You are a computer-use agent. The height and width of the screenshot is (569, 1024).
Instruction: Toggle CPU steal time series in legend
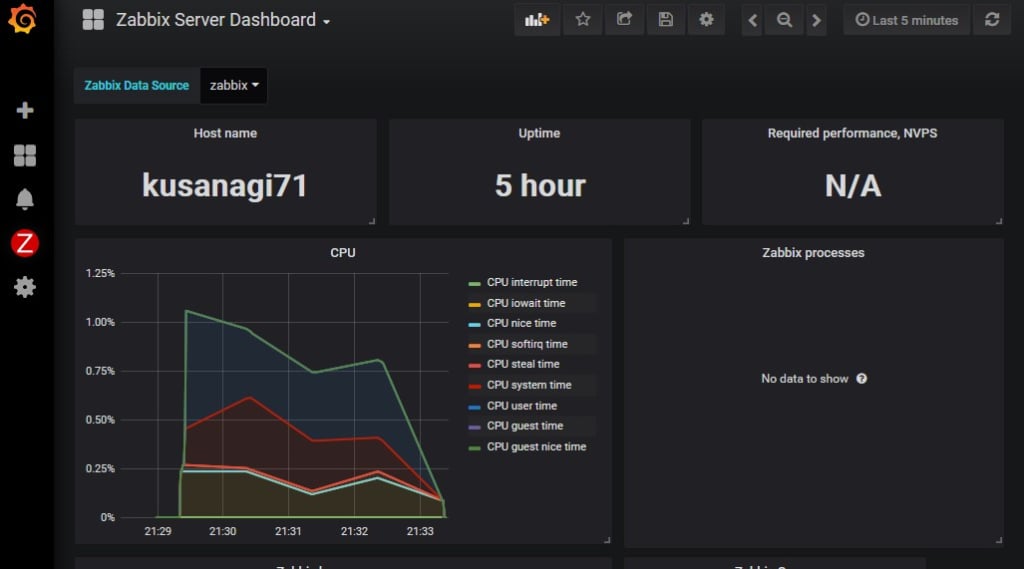(523, 365)
